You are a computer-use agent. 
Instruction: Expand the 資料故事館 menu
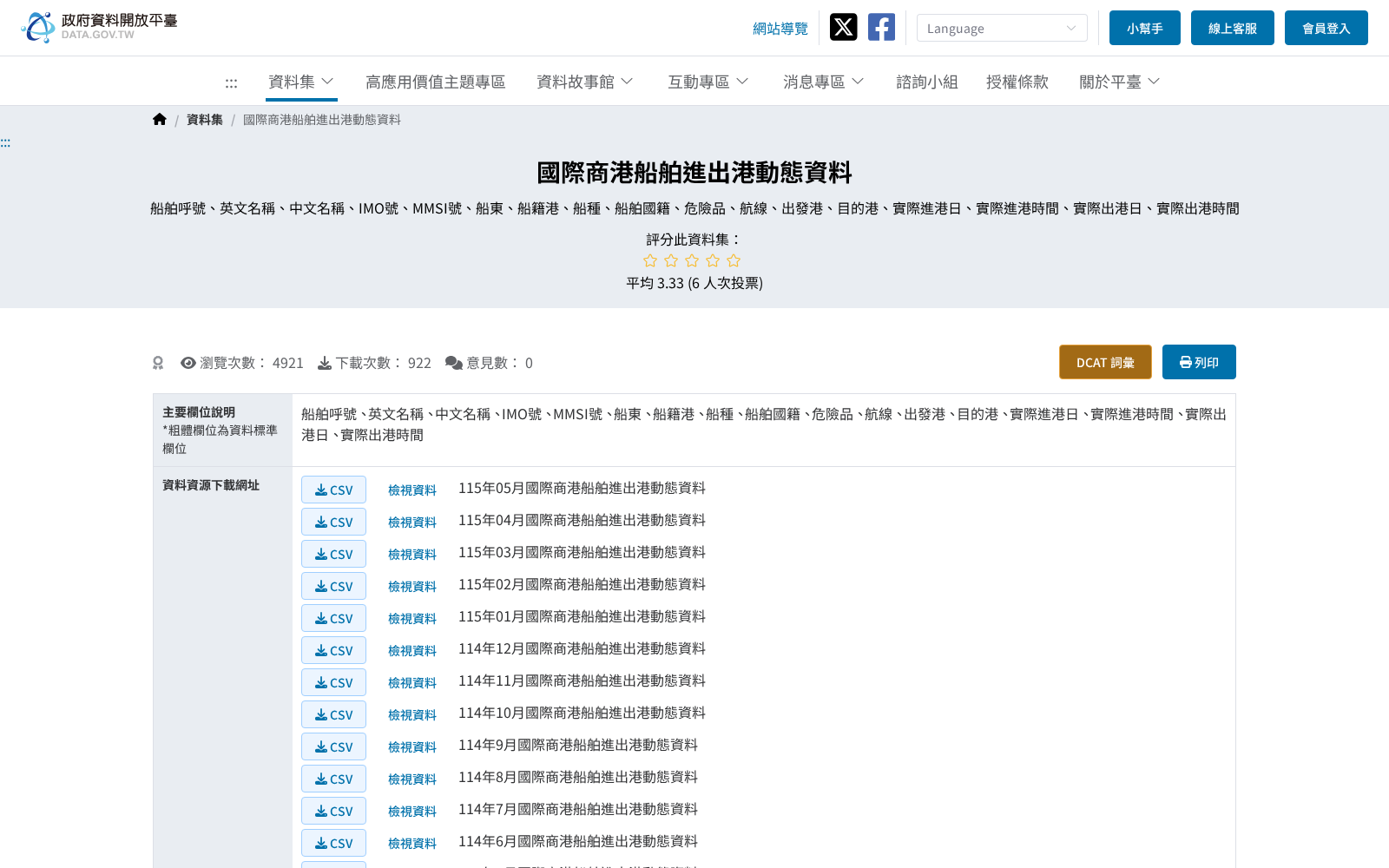(x=585, y=82)
